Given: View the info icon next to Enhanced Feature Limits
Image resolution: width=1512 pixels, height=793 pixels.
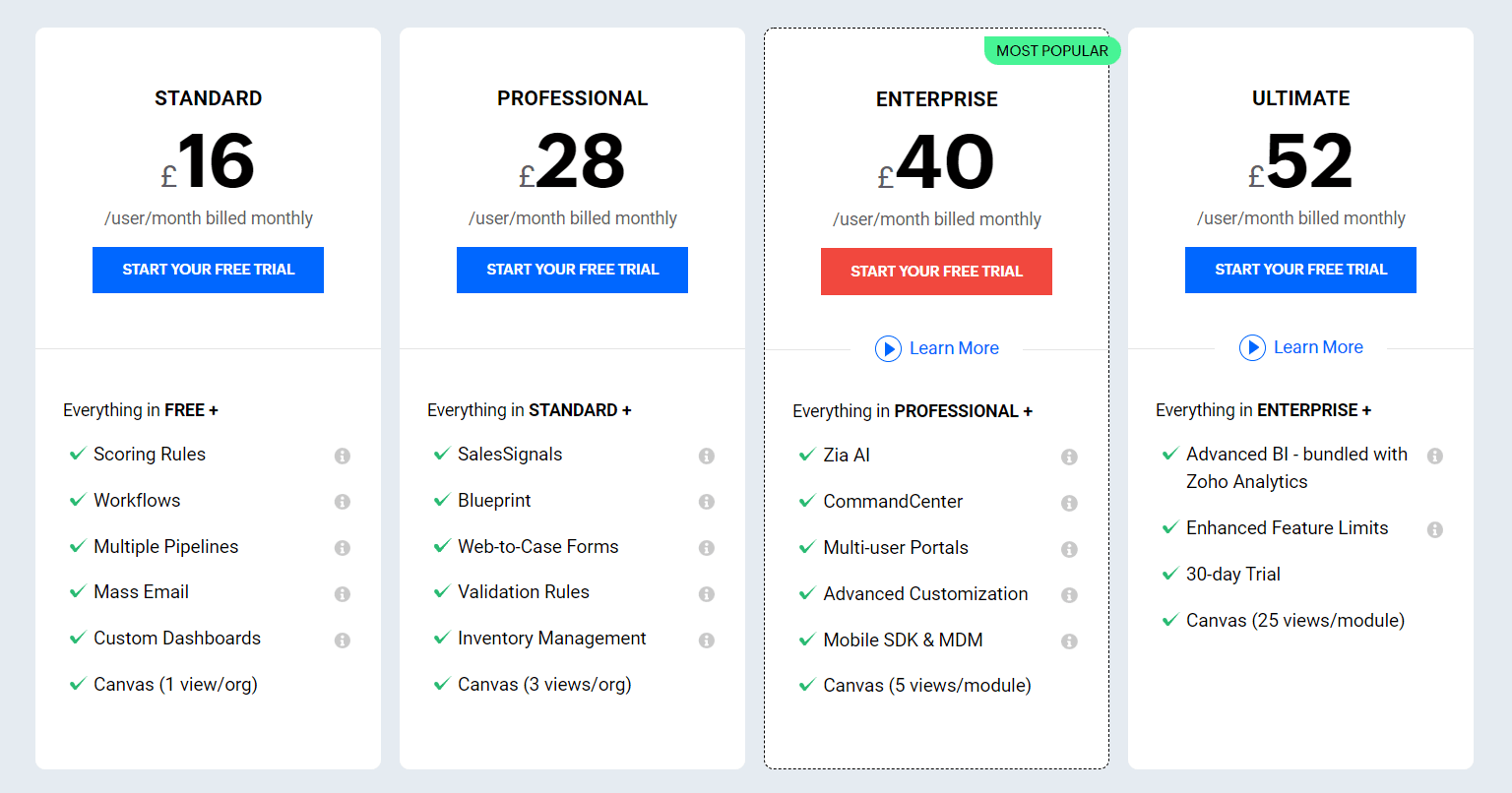Looking at the screenshot, I should coord(1435,529).
